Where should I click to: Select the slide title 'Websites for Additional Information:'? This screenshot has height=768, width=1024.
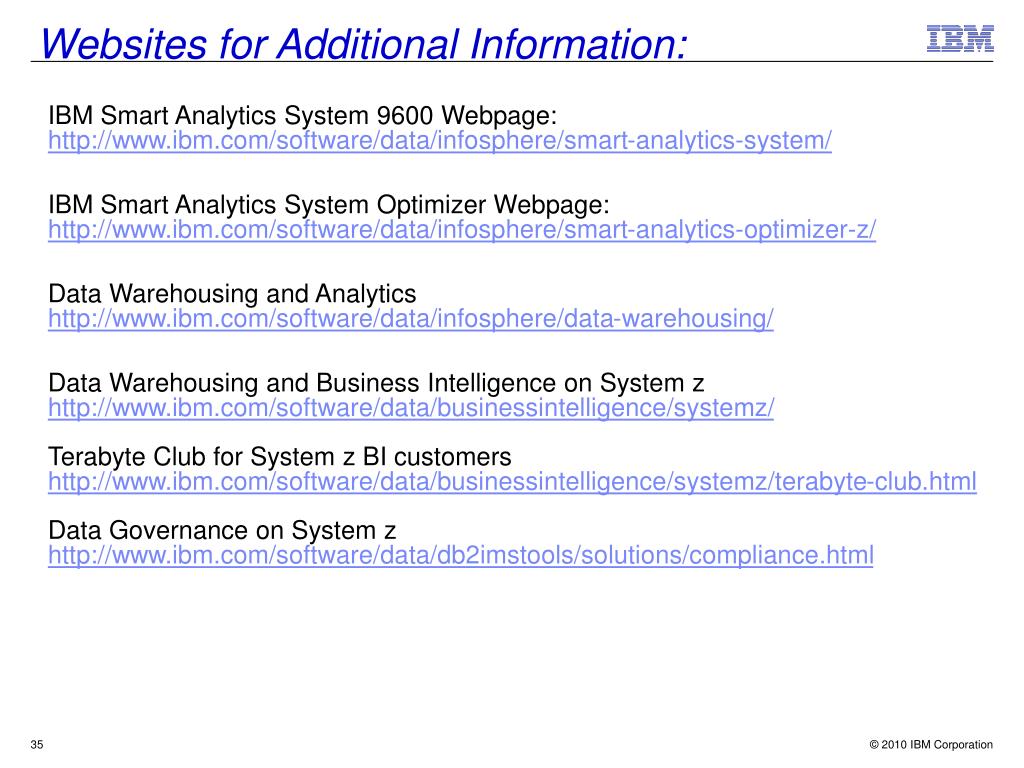pos(364,44)
